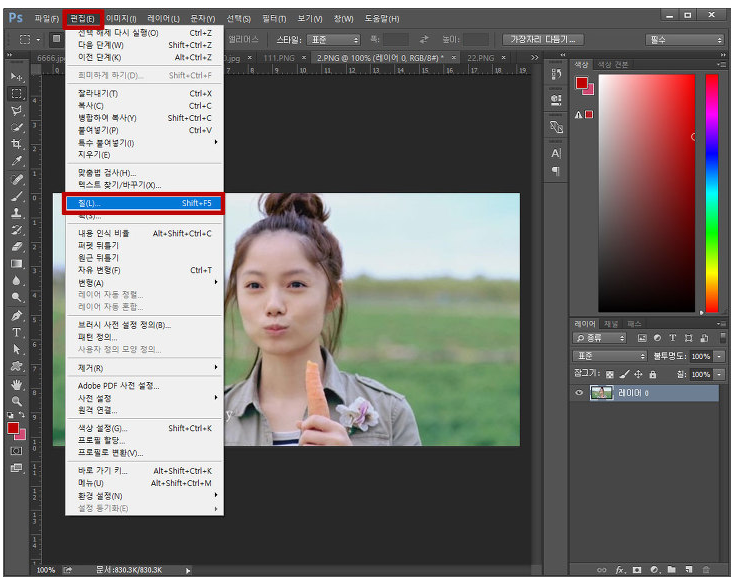Image resolution: width=735 pixels, height=583 pixels.
Task: Click the 레이어 0 layer thumbnail
Action: coord(601,393)
